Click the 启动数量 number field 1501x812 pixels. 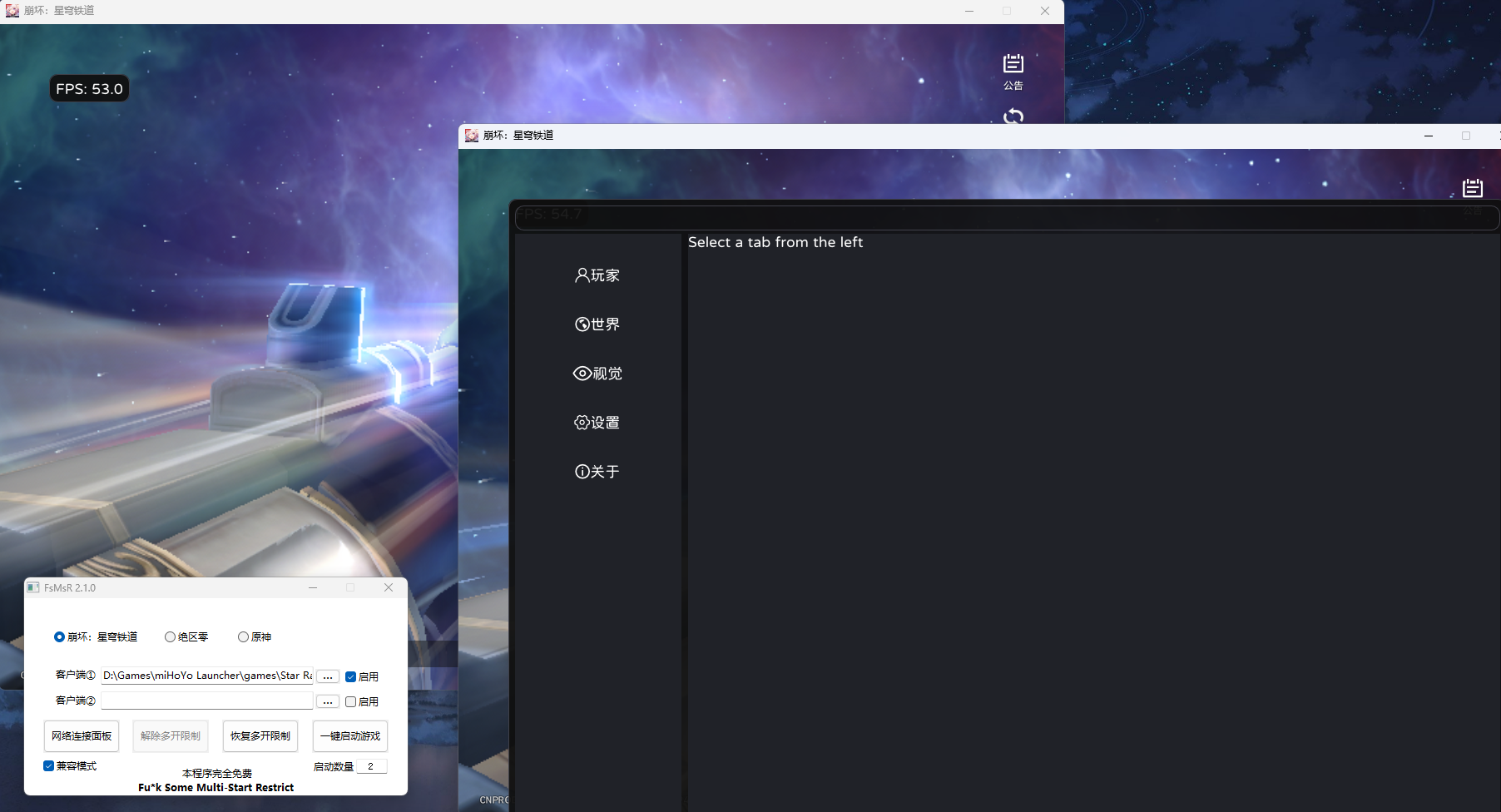click(372, 766)
